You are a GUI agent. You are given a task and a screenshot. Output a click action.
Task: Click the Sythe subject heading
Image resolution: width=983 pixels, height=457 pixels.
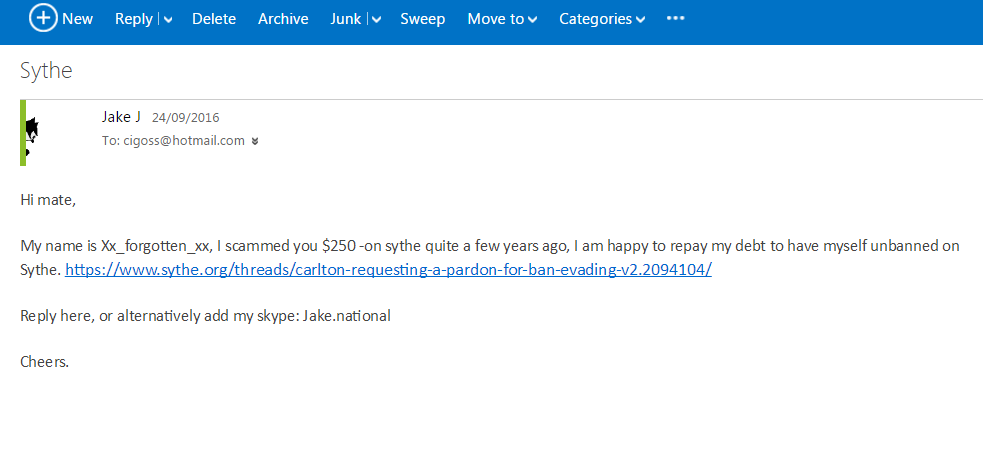[x=46, y=71]
